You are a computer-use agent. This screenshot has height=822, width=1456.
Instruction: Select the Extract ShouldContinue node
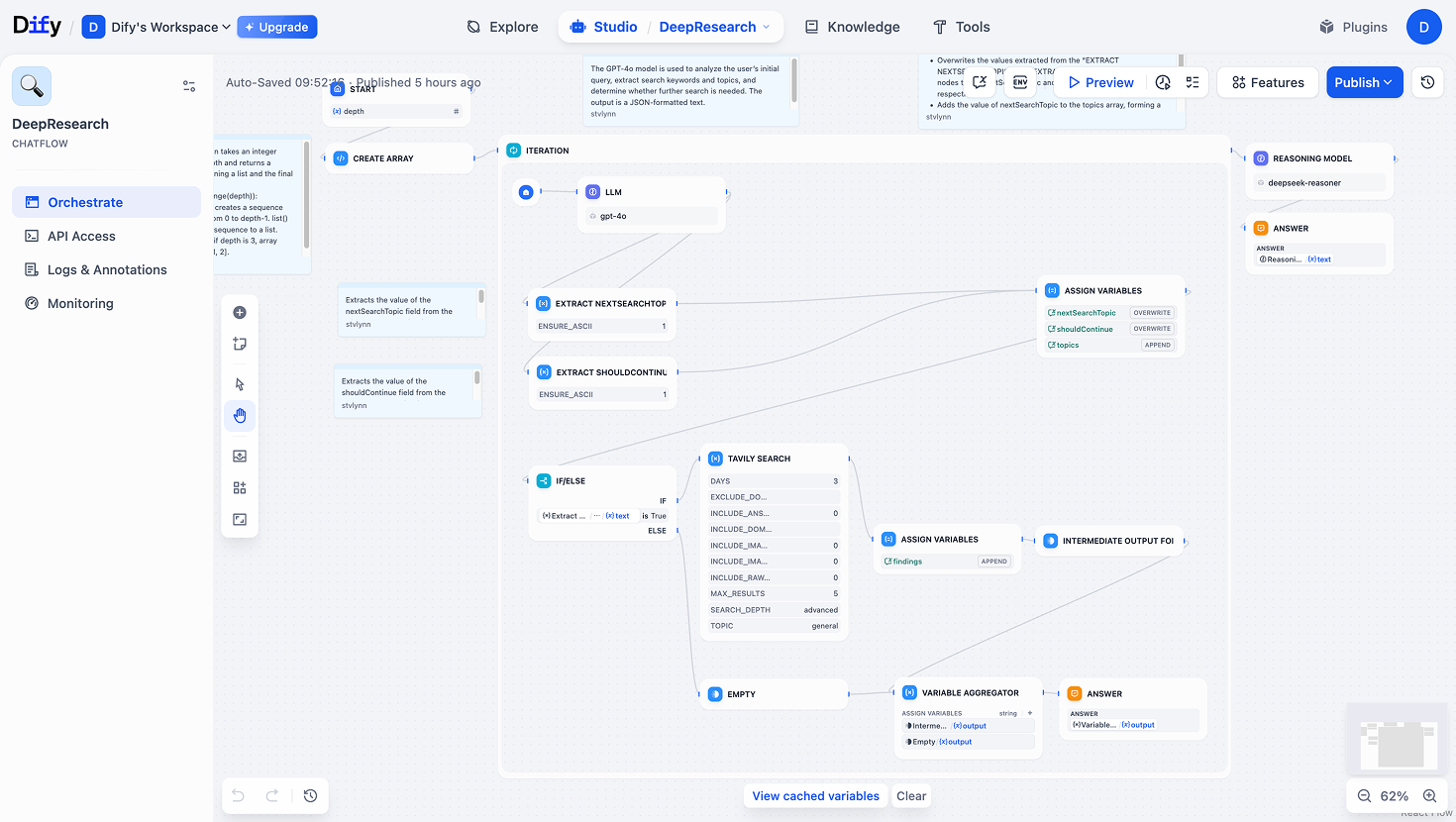pyautogui.click(x=602, y=383)
